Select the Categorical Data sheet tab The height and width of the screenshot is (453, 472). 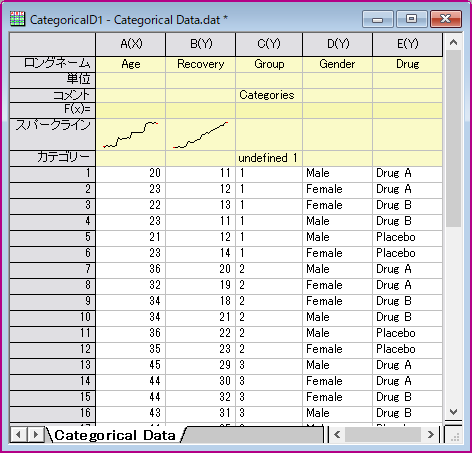[x=115, y=435]
